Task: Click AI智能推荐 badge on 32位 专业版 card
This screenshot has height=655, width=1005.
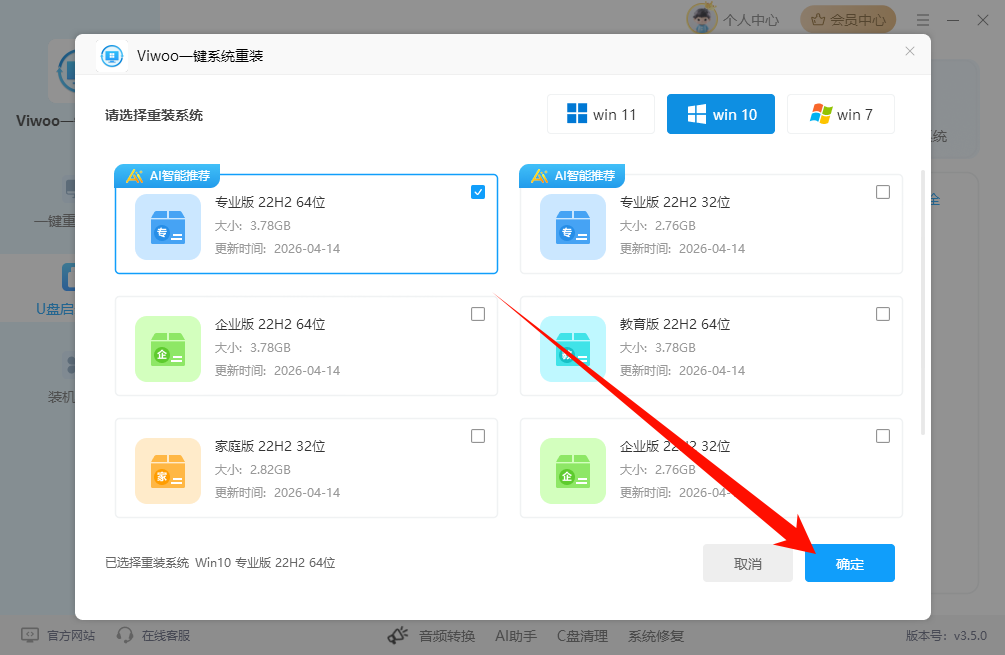Action: pos(572,176)
